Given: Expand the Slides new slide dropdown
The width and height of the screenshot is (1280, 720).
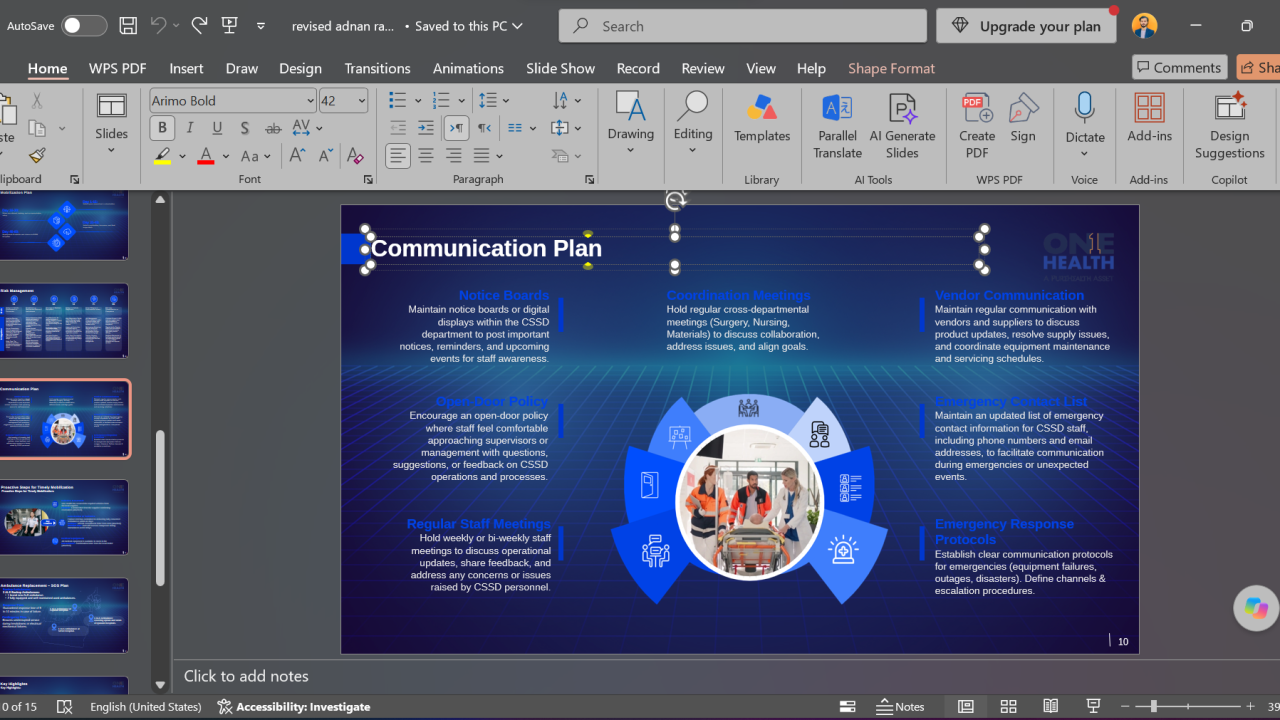Looking at the screenshot, I should click(x=111, y=151).
